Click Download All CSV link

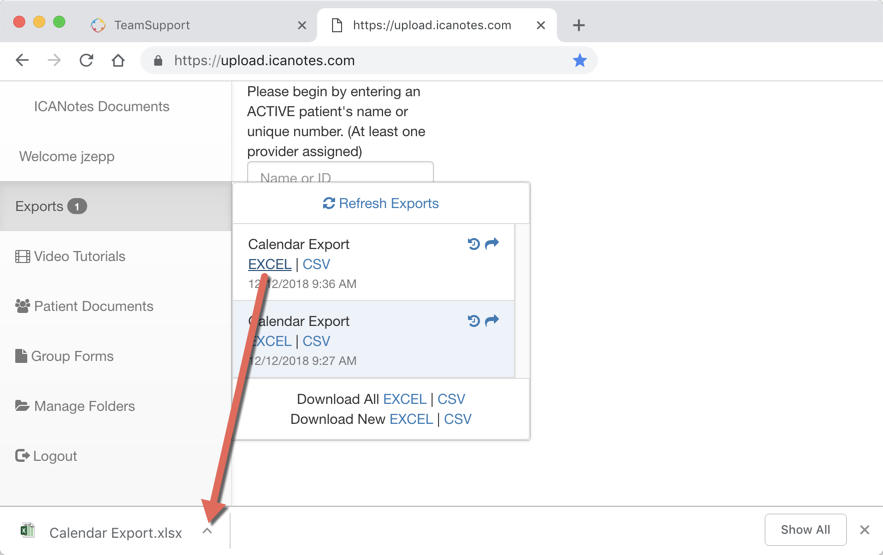(x=451, y=399)
